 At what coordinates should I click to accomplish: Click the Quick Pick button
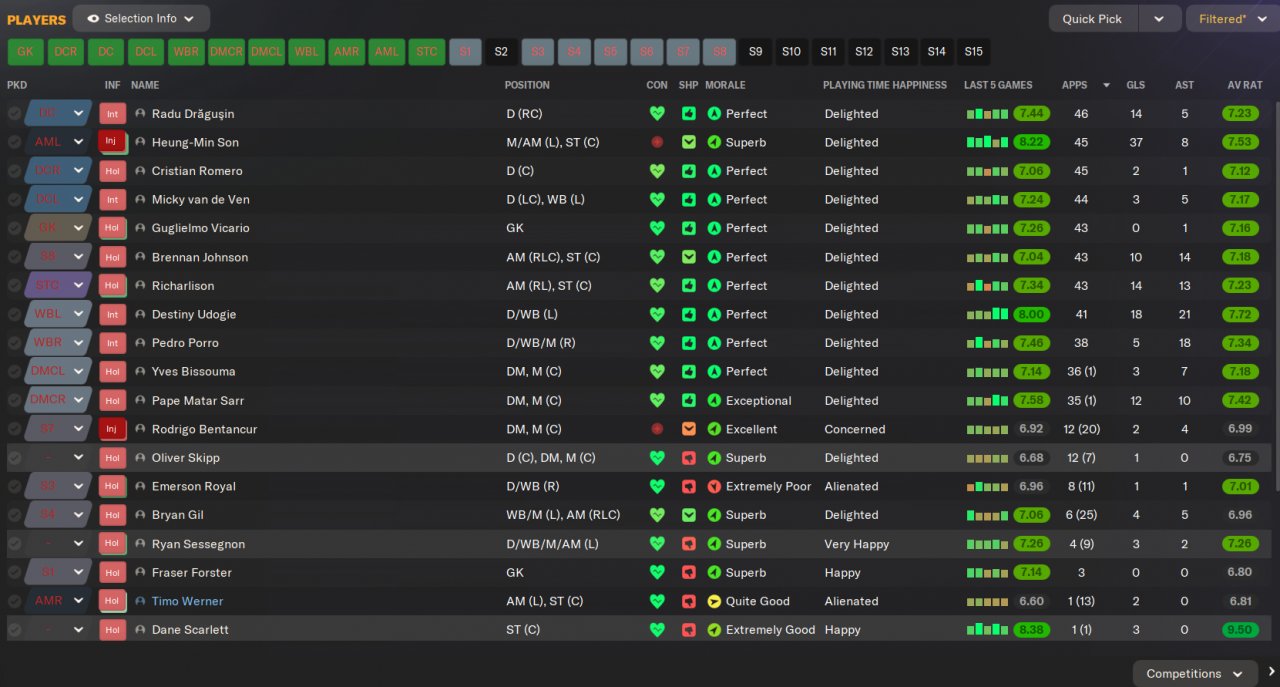pos(1092,19)
